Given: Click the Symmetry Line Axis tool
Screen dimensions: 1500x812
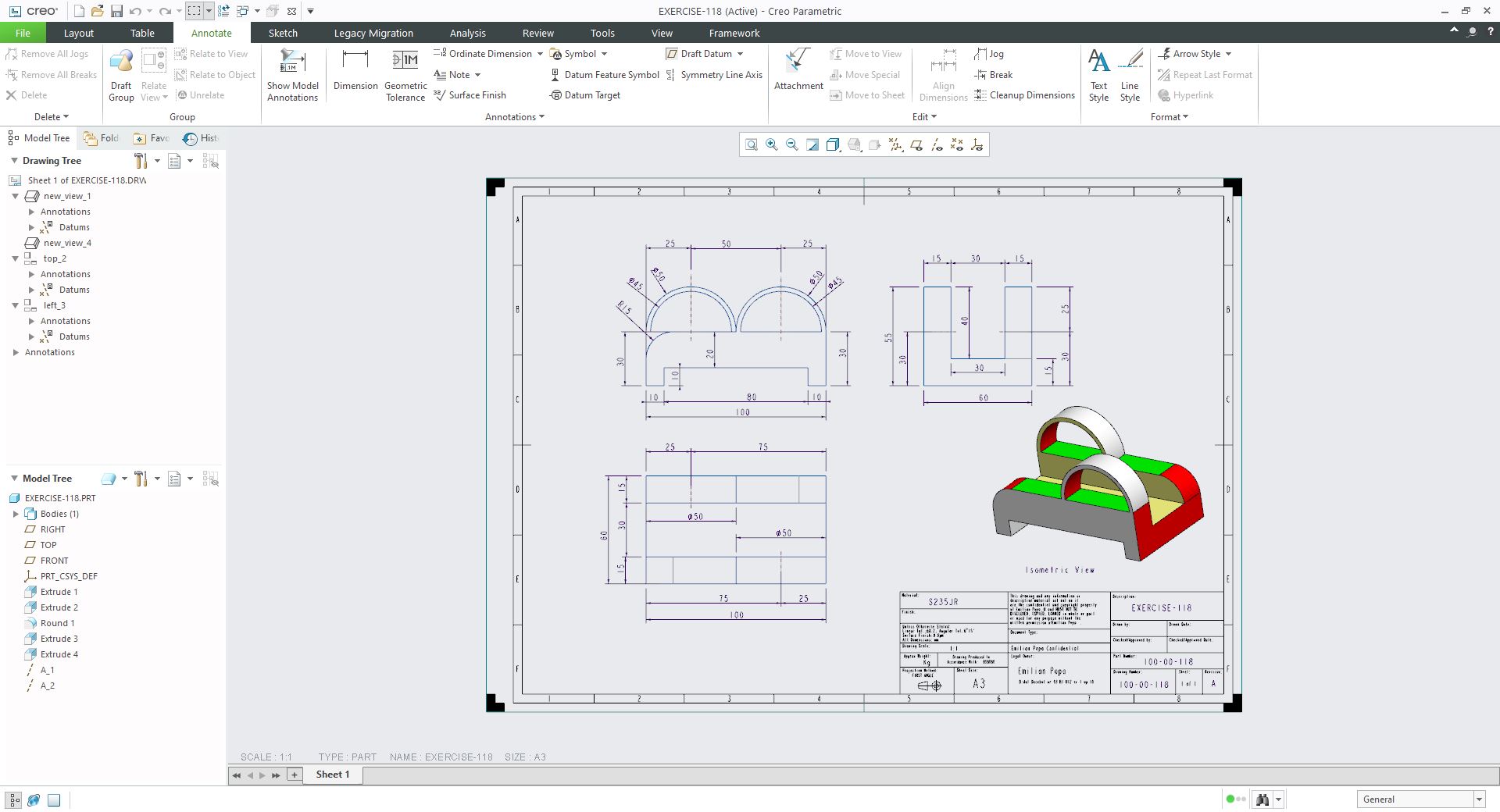Looking at the screenshot, I should click(x=713, y=75).
